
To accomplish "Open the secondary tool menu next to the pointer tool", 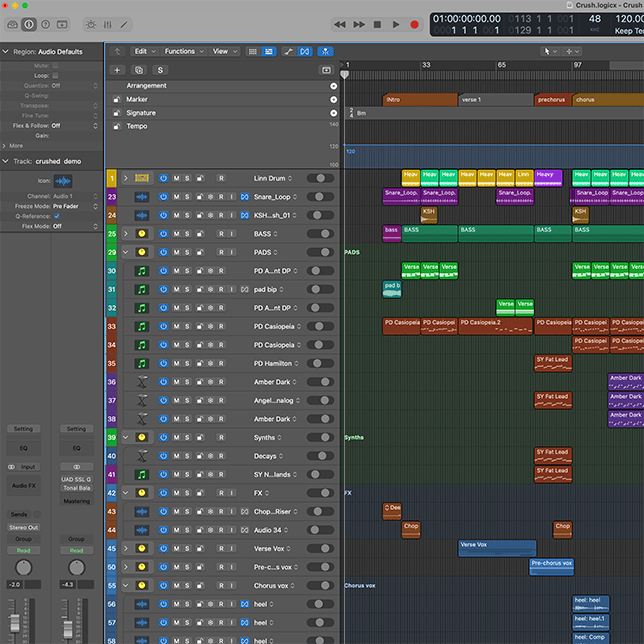I will tap(572, 51).
